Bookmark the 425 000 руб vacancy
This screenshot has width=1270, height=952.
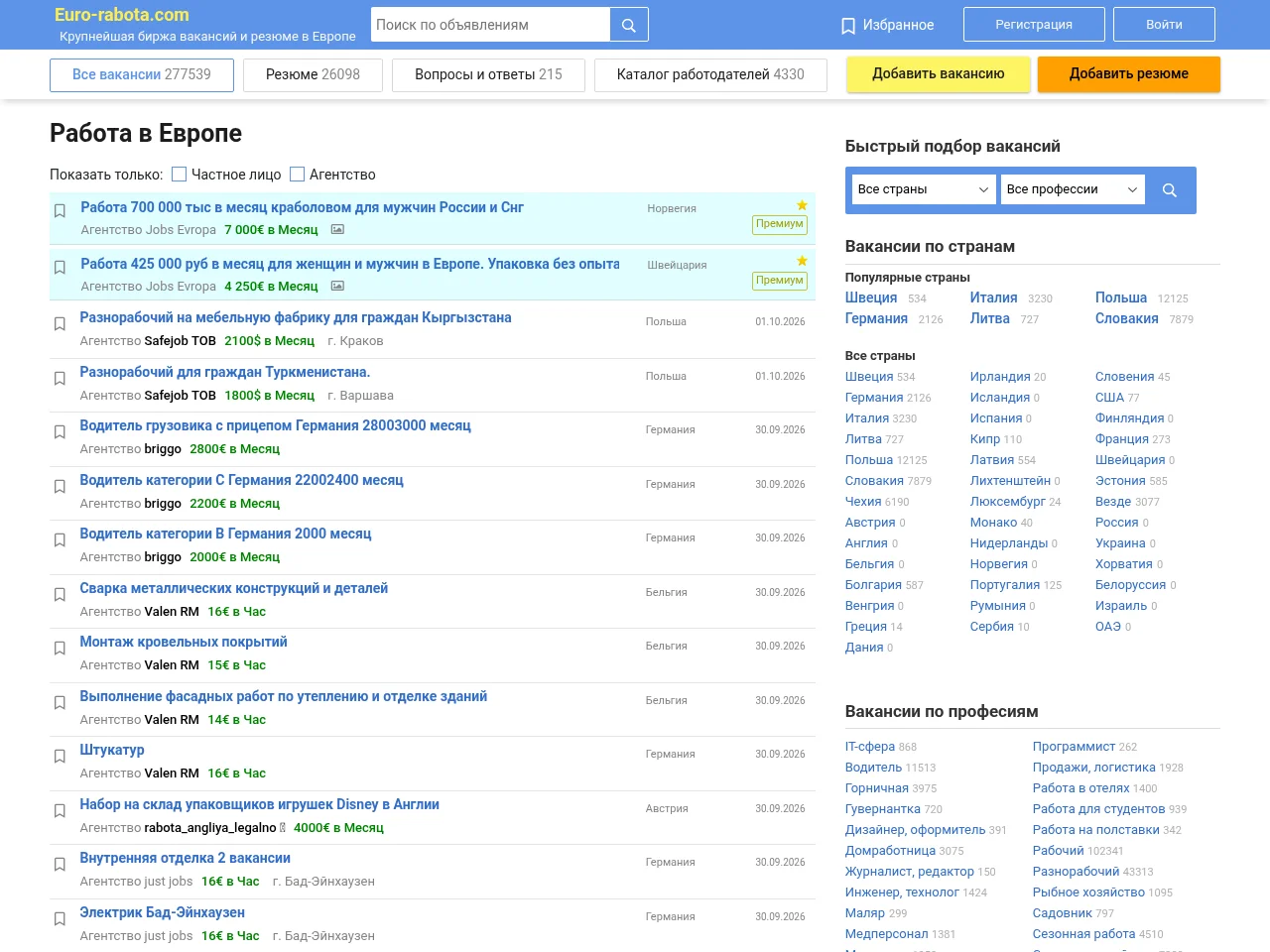60,268
